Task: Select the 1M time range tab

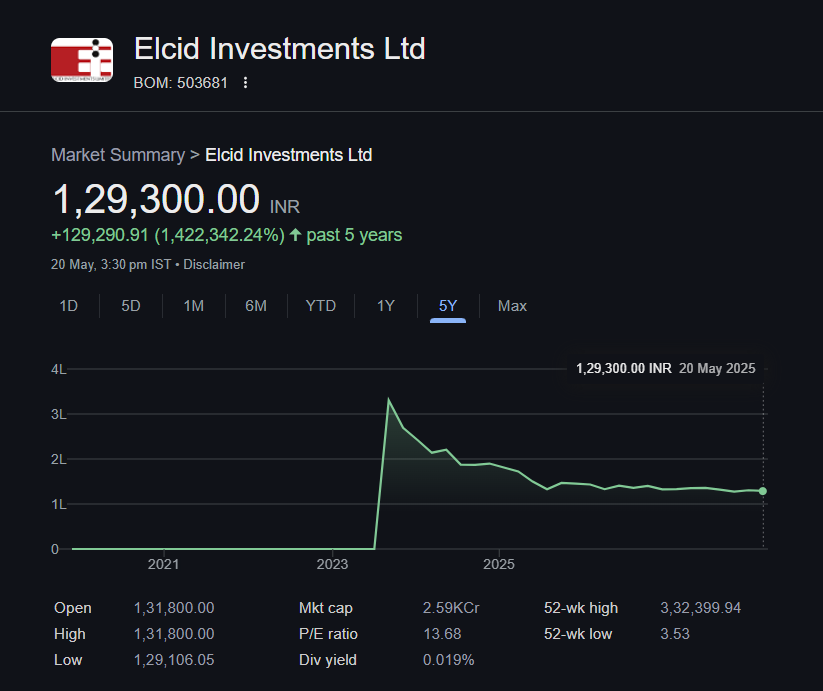Action: click(194, 306)
